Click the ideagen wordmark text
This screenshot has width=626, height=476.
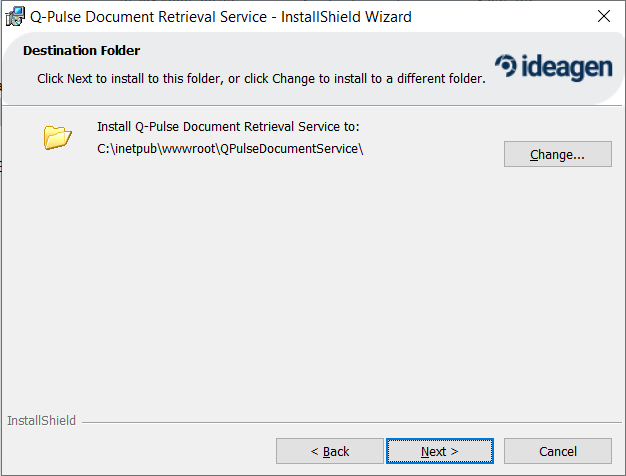(567, 67)
